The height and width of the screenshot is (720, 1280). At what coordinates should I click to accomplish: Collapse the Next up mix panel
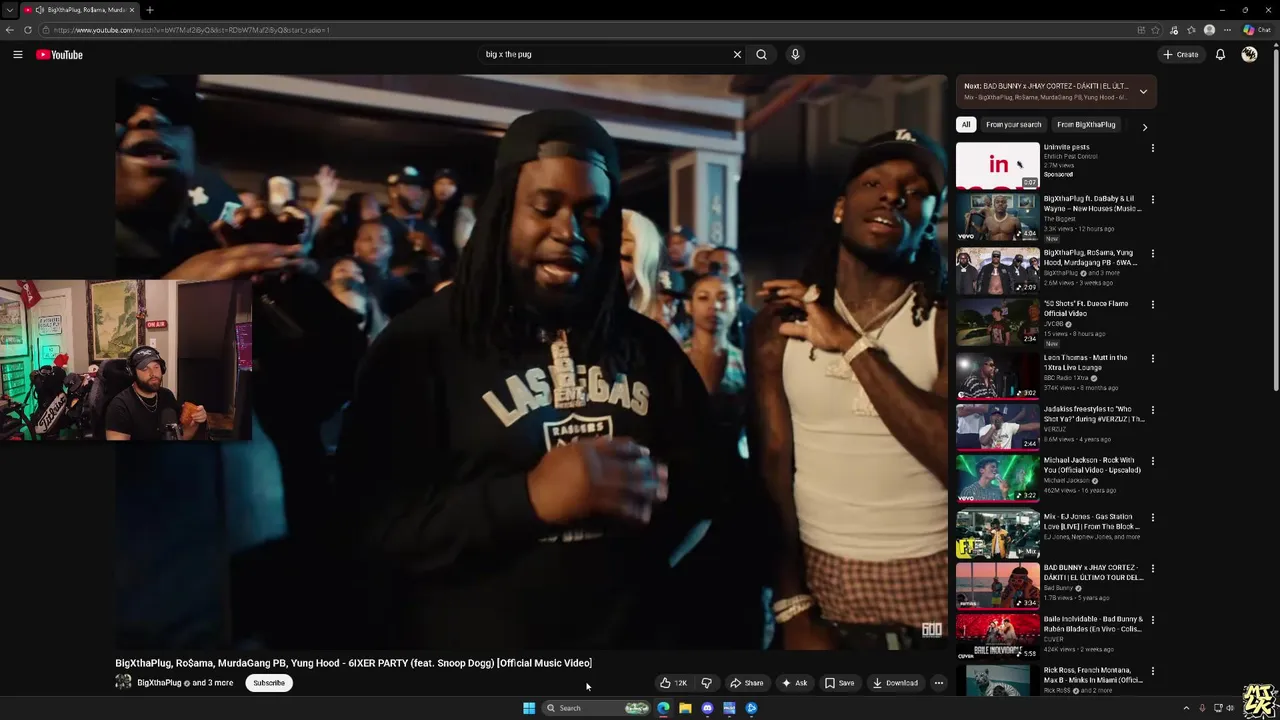point(1143,91)
